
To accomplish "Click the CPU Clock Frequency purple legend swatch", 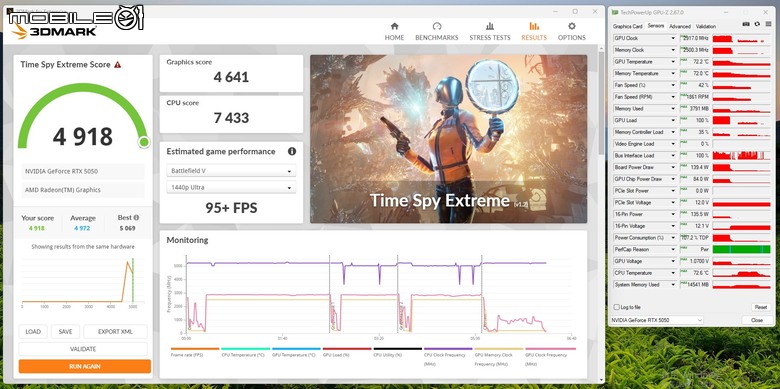I will pos(448,349).
